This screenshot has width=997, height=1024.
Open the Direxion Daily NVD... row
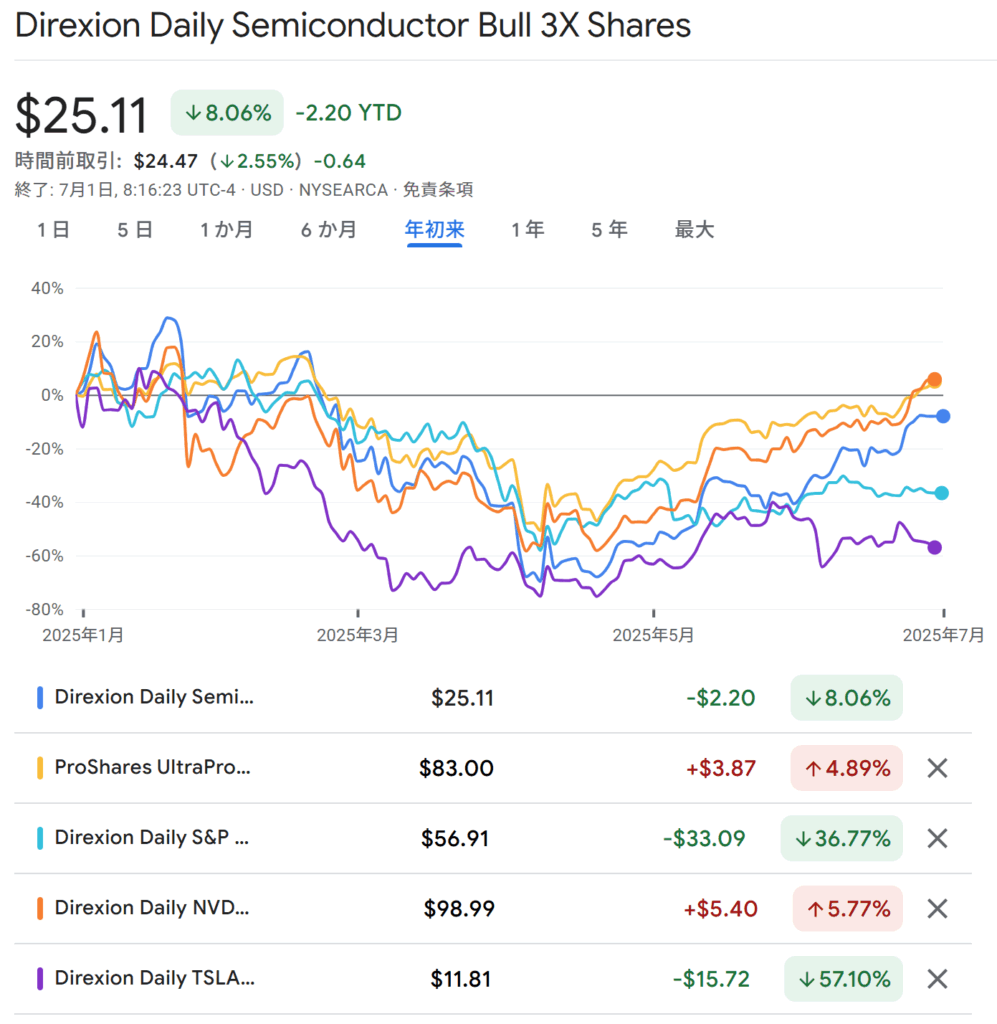[493, 908]
